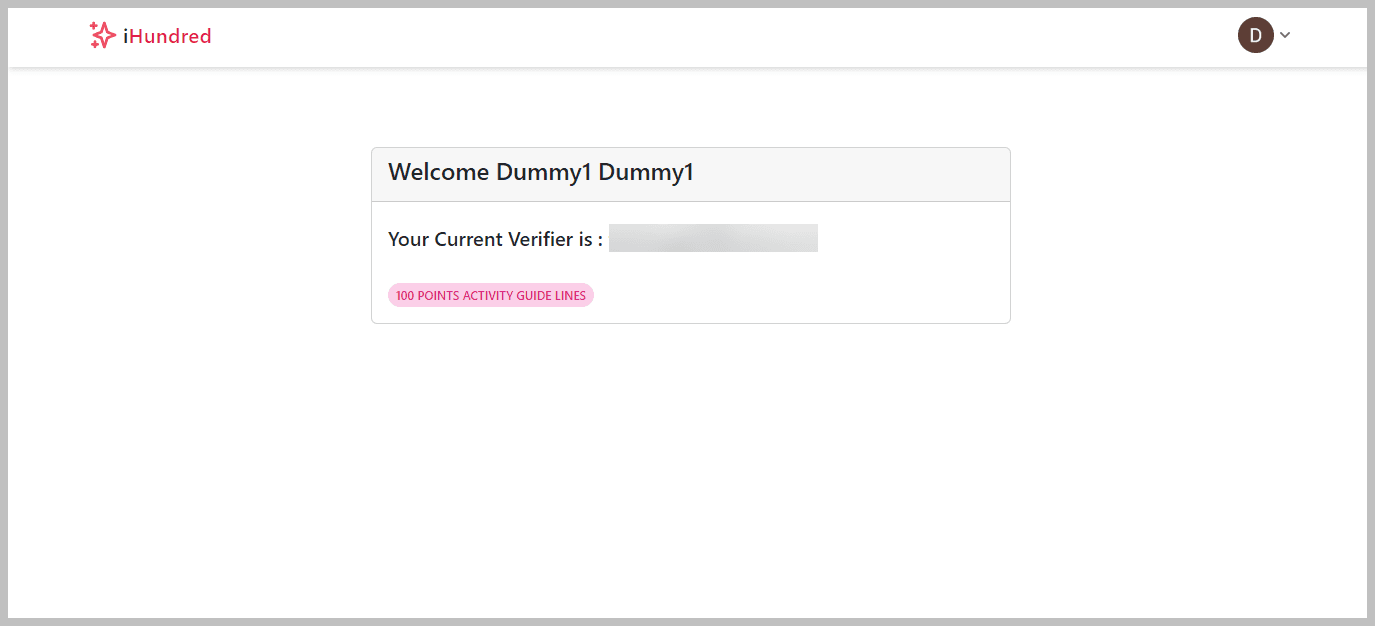Click empty navbar space between logo and avatar
Image resolution: width=1375 pixels, height=626 pixels.
[700, 36]
